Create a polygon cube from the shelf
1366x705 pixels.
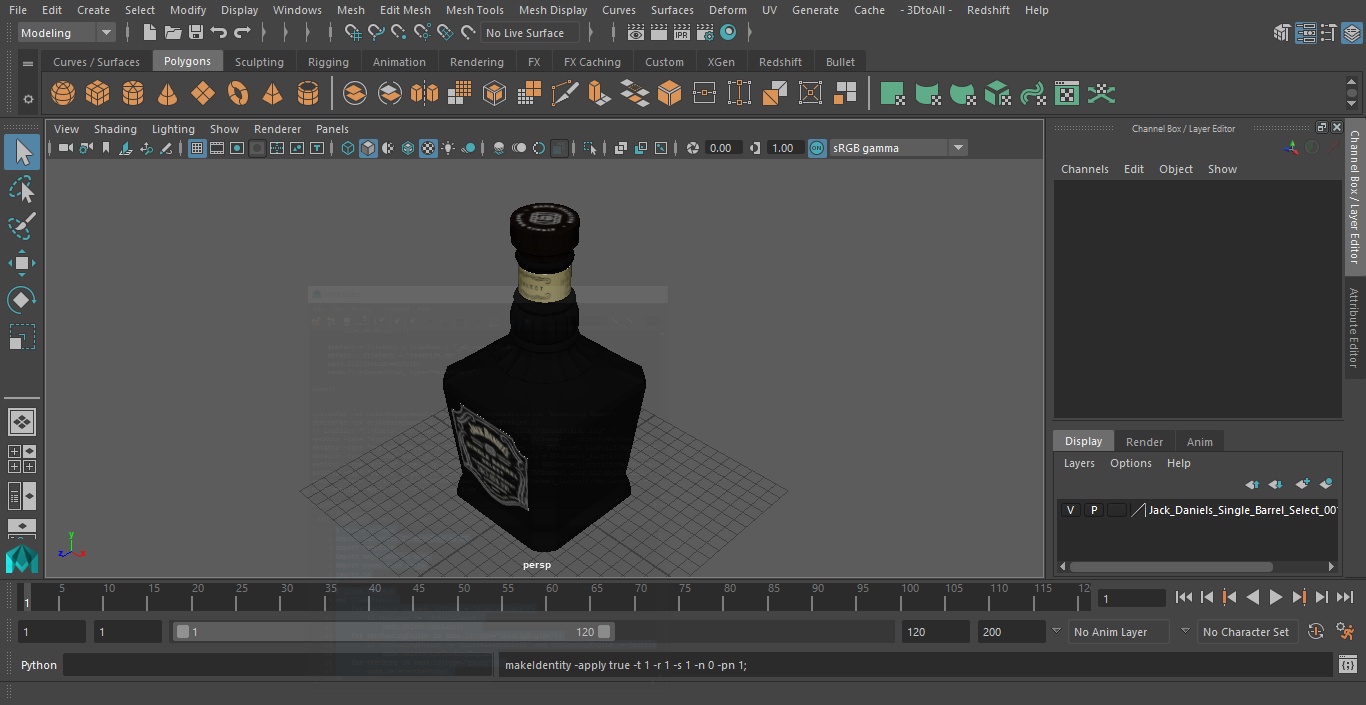tap(98, 94)
